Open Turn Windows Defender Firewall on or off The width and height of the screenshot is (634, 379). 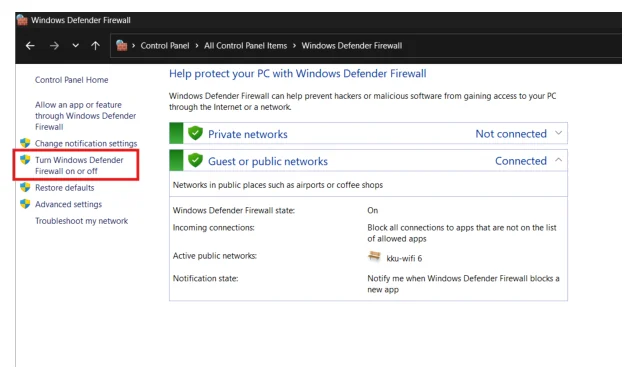(x=79, y=165)
